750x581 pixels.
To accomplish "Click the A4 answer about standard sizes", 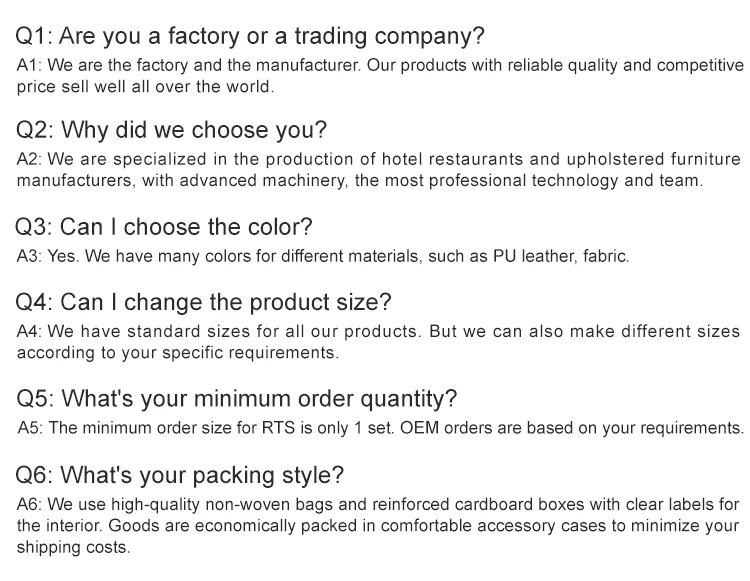I will pyautogui.click(x=380, y=341).
